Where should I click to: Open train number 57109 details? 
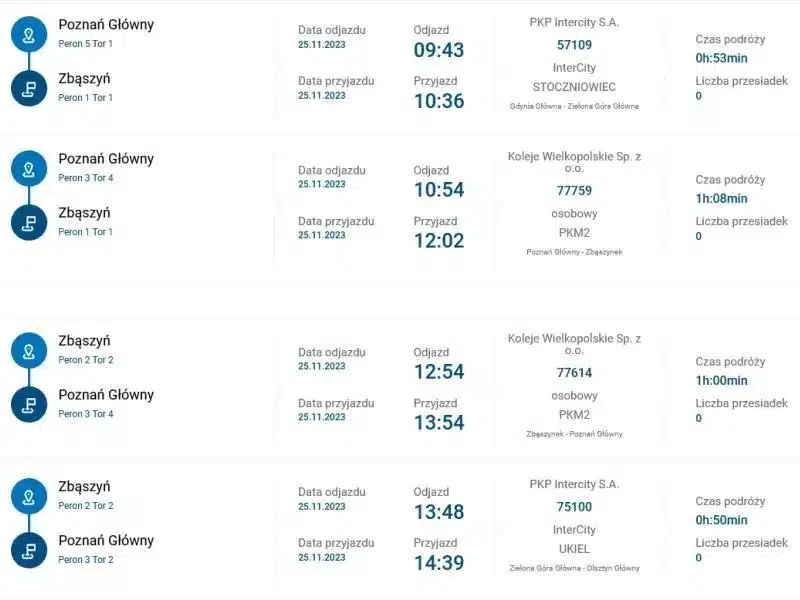pyautogui.click(x=574, y=45)
